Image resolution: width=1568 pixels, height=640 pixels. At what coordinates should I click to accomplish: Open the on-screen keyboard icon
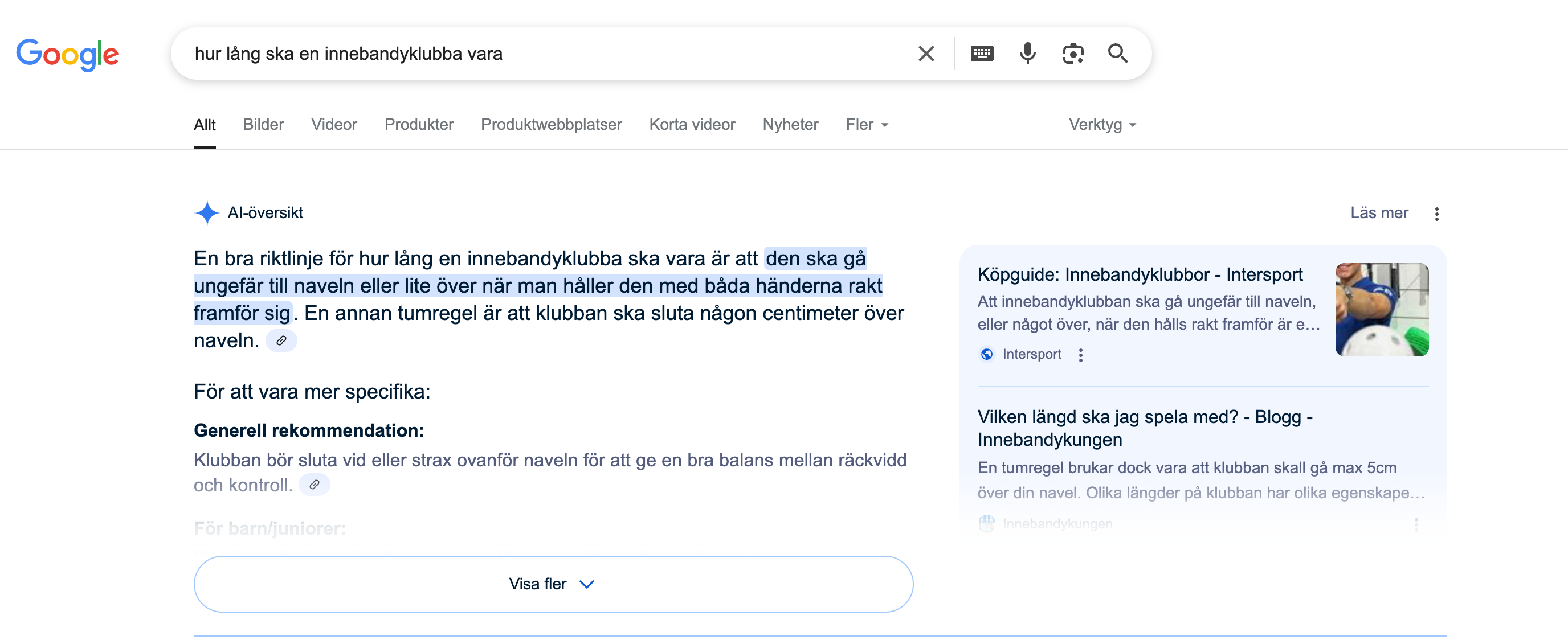pyautogui.click(x=982, y=54)
